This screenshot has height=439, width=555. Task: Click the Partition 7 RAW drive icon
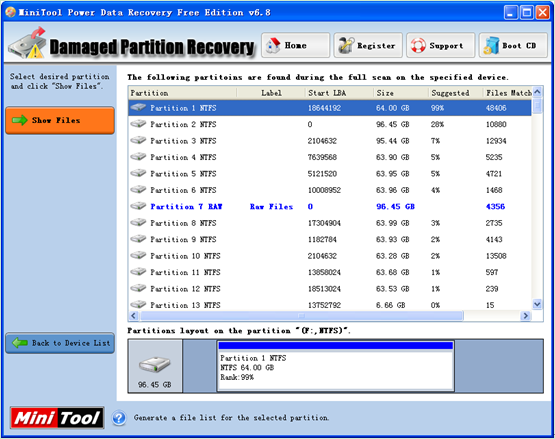coord(138,206)
